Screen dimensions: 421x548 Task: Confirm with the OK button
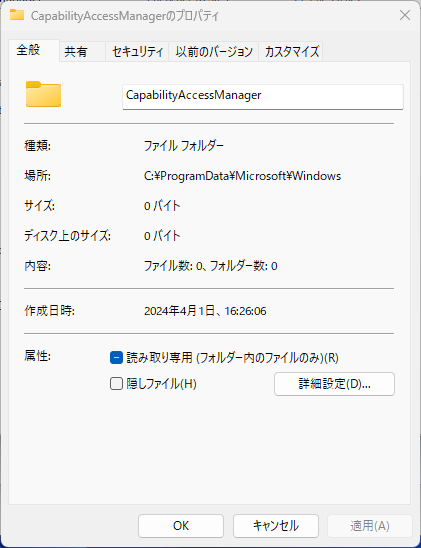point(181,526)
